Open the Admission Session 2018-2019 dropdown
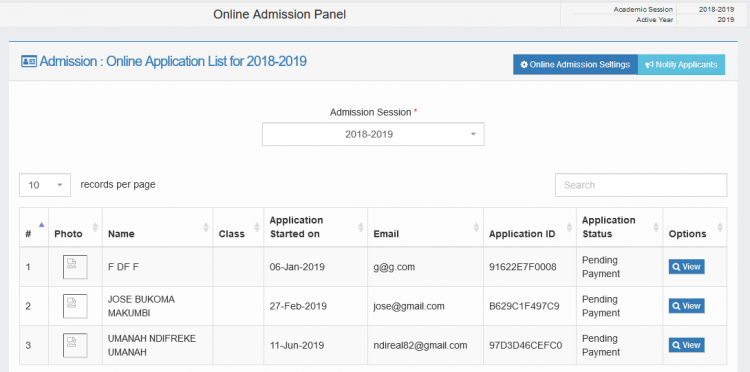 point(373,134)
